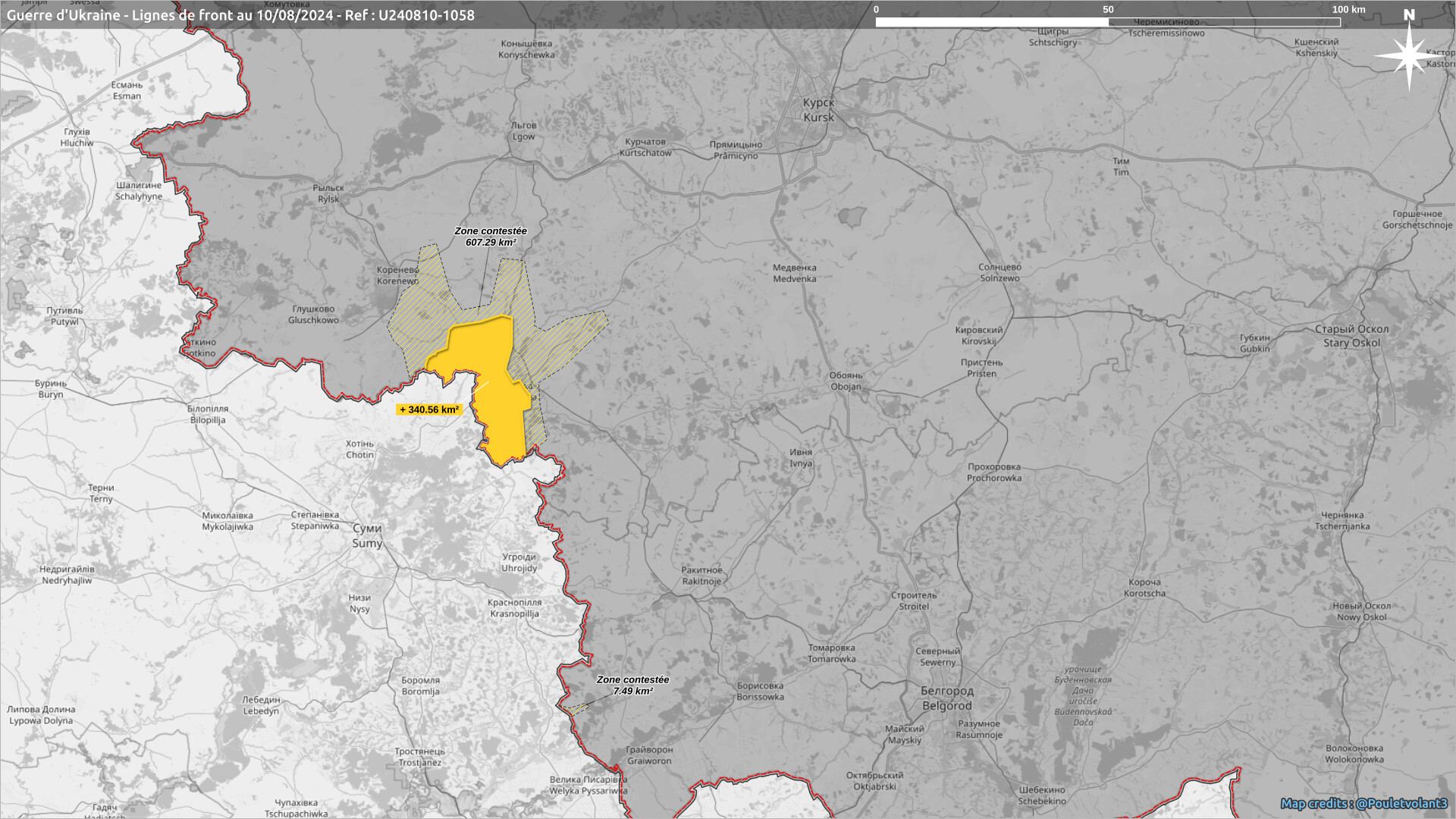The image size is (1456, 819).
Task: Click the Stary Oskol city label
Action: point(1351,336)
